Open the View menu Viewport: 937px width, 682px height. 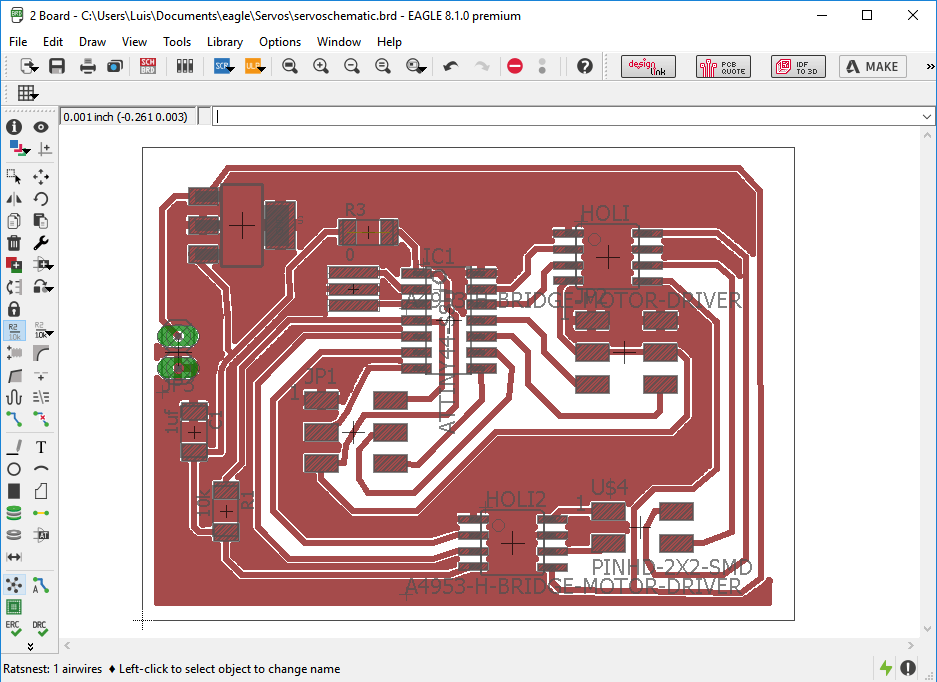[134, 42]
